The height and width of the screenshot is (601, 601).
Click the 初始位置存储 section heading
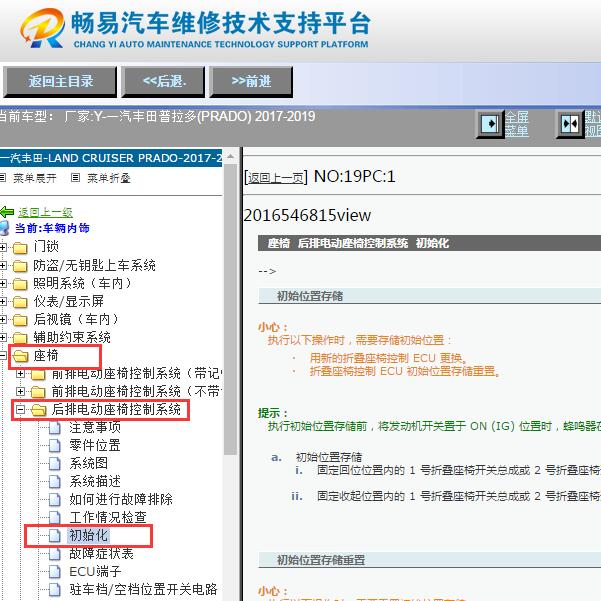310,296
